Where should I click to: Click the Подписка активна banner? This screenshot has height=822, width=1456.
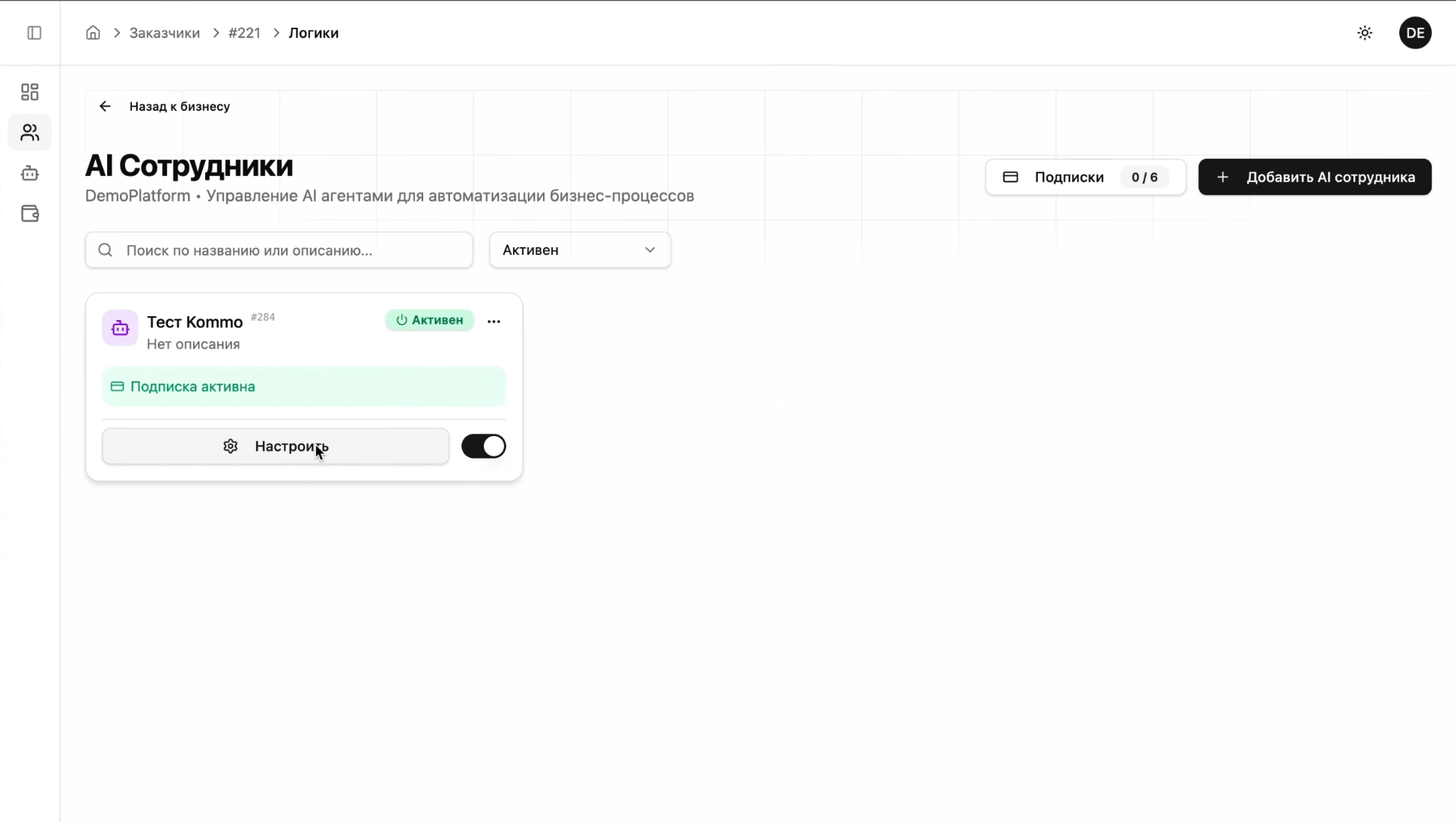303,387
